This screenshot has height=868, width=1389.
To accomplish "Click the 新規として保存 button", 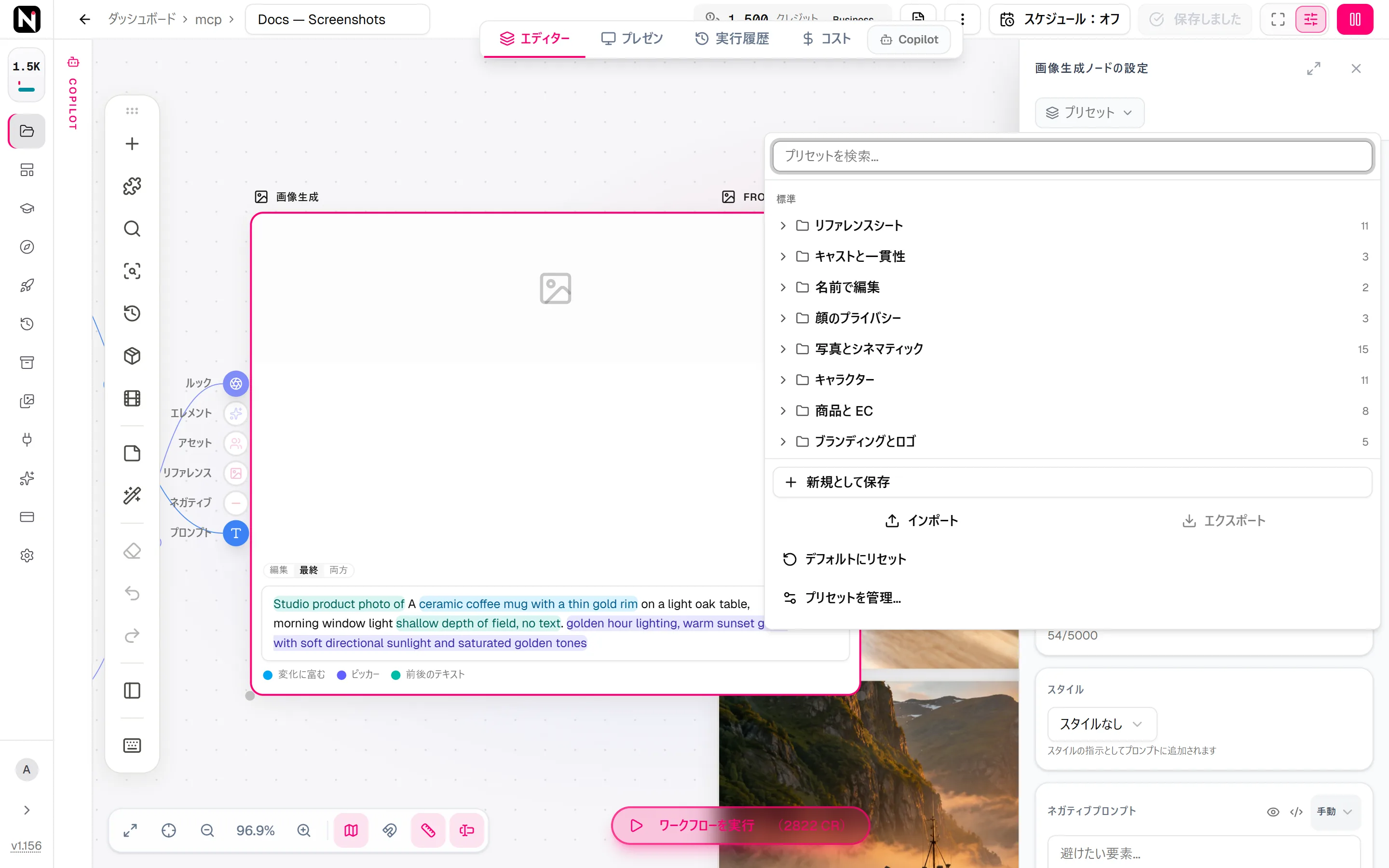I will [x=1072, y=482].
